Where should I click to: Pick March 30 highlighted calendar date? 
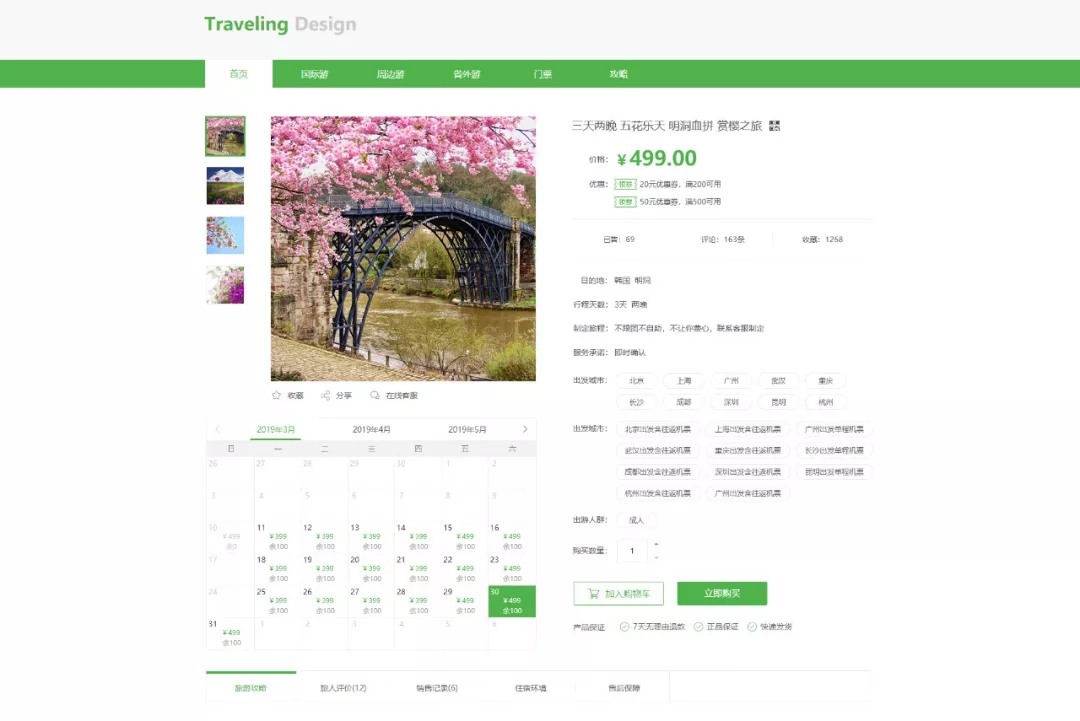512,601
